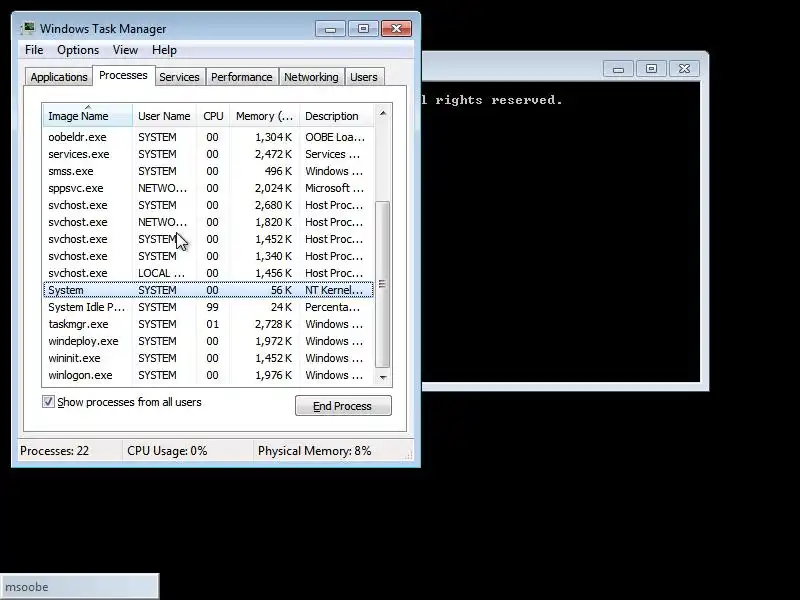Viewport: 800px width, 600px height.
Task: Minimize the command prompt window
Action: click(618, 69)
